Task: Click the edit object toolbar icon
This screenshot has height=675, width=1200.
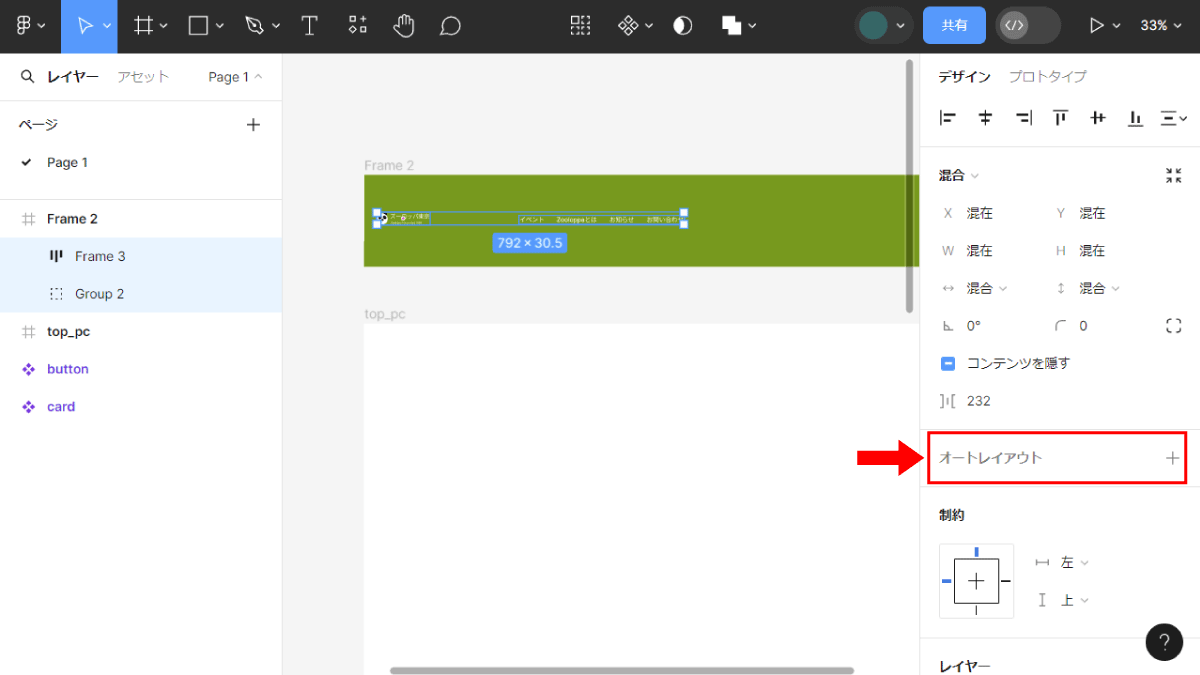Action: pos(580,26)
